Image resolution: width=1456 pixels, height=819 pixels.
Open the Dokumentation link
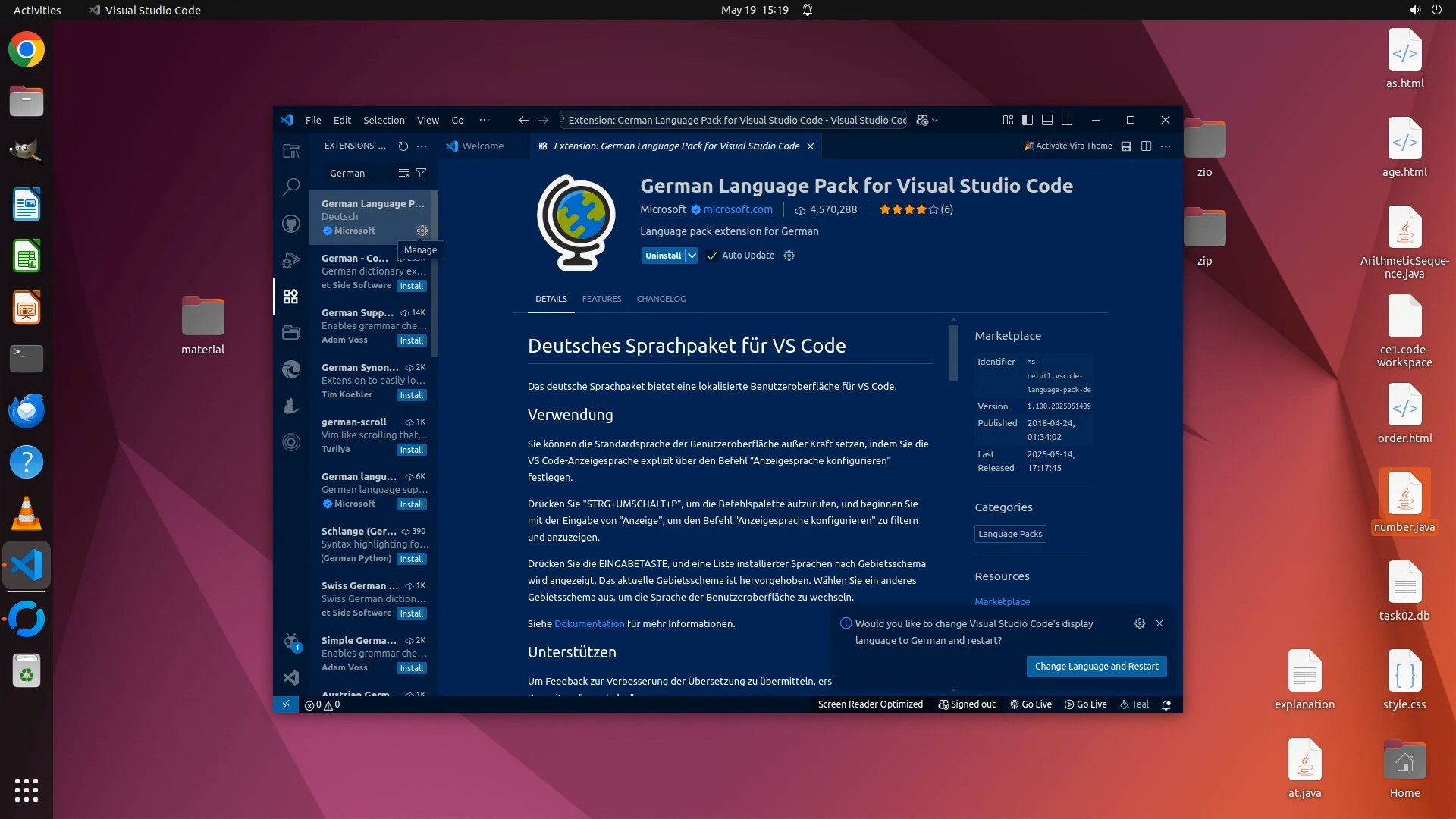click(x=589, y=623)
